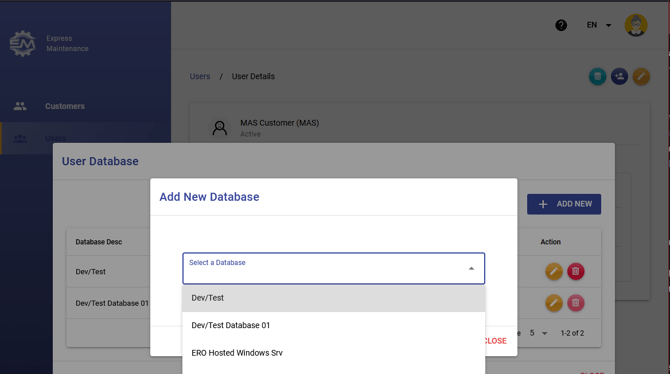670x374 pixels.
Task: Edit the Dev/Test Database 01 row
Action: [x=554, y=303]
